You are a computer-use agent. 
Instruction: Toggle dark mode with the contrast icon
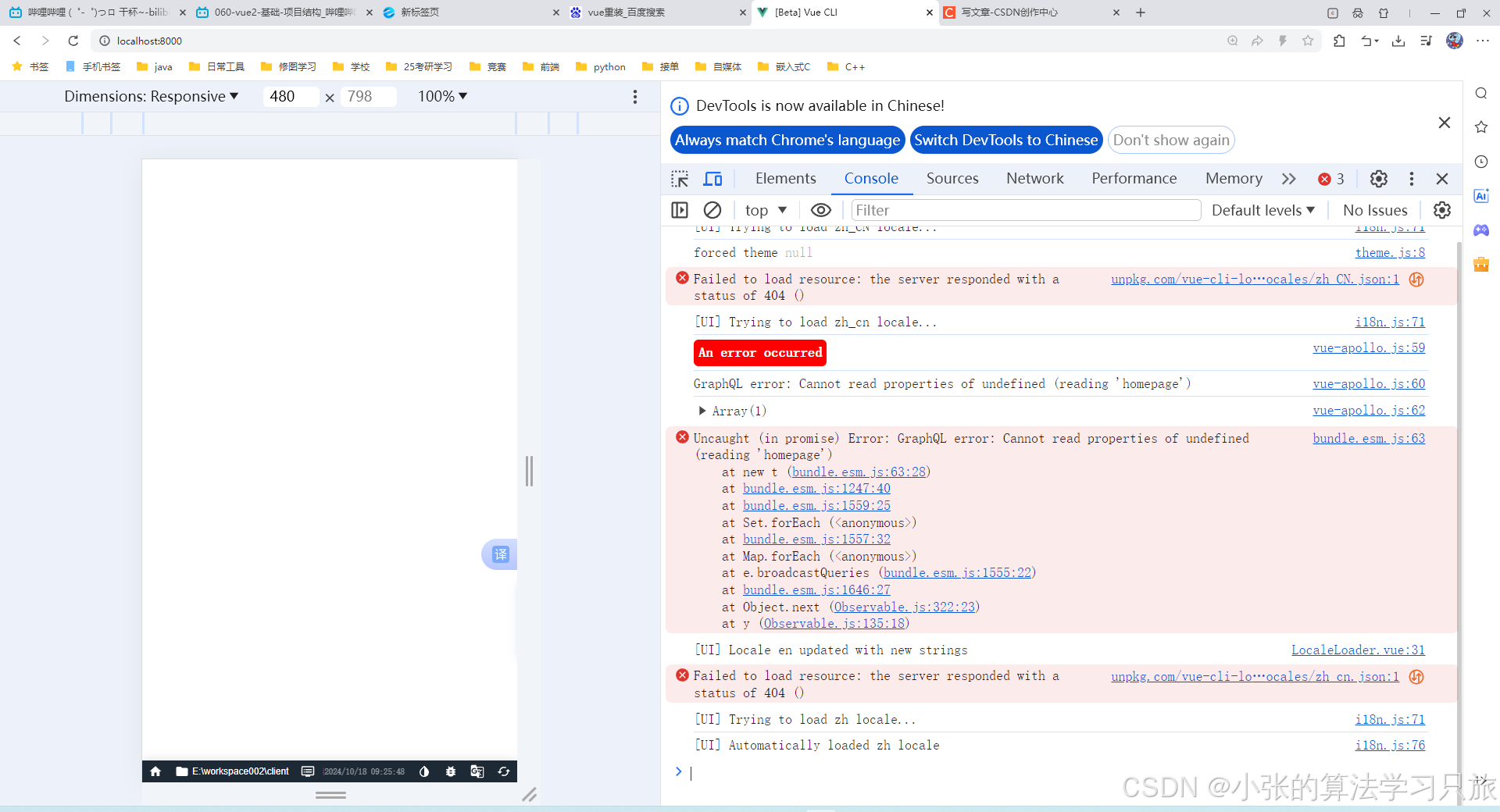(424, 771)
